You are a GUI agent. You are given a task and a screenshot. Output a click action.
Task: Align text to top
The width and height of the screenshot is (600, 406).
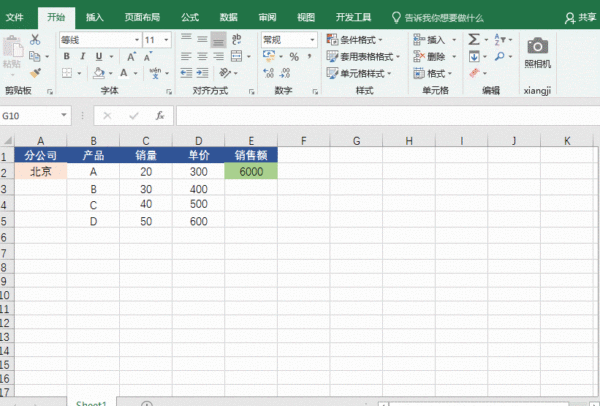point(186,38)
